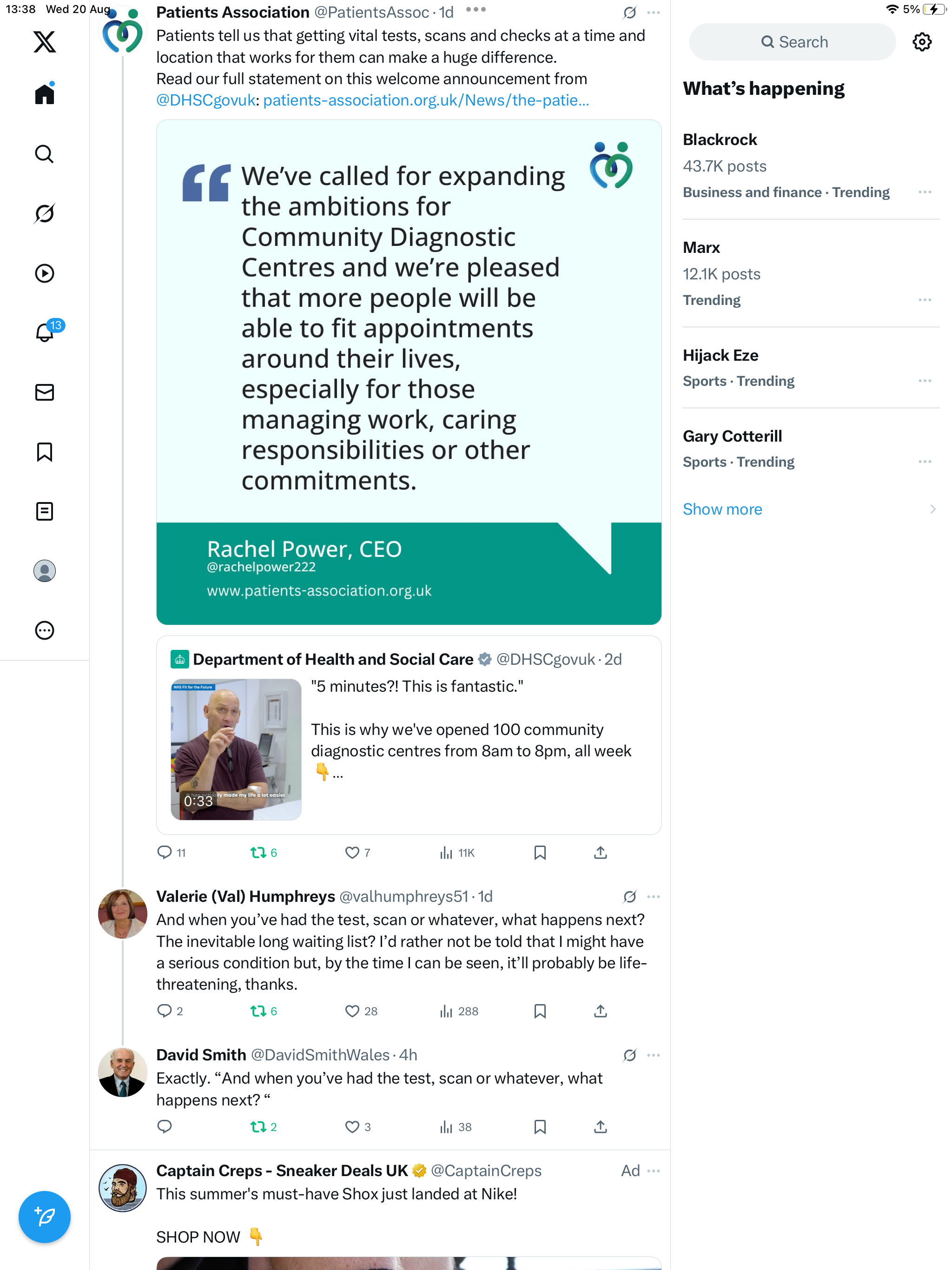Open Bookmarks in the left sidebar
952x1270 pixels.
click(x=44, y=452)
